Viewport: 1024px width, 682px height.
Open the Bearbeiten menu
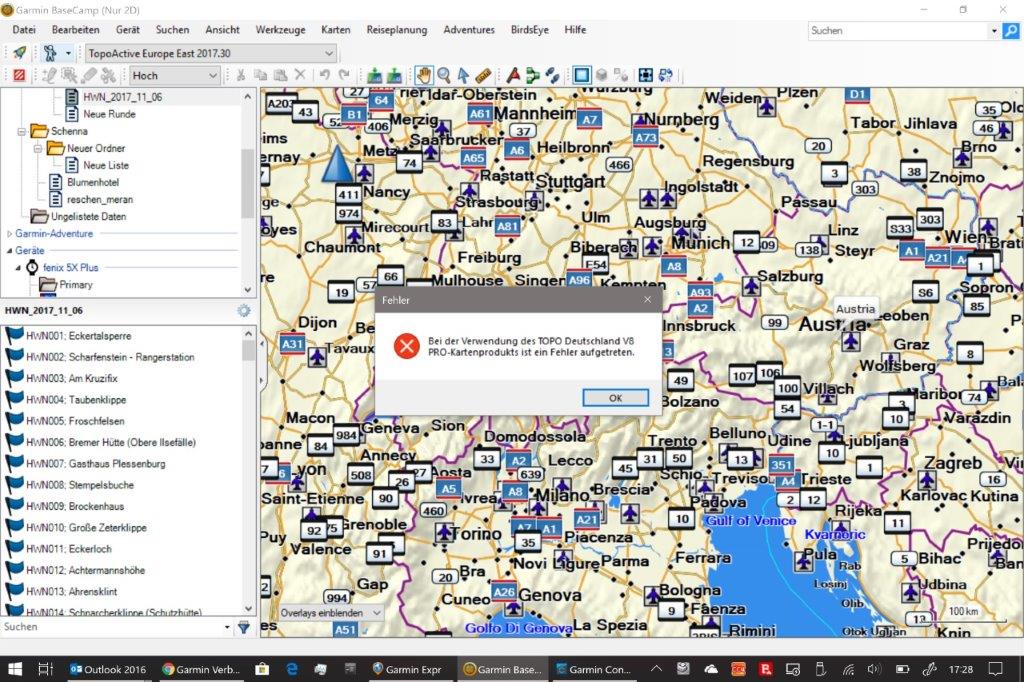tap(76, 30)
